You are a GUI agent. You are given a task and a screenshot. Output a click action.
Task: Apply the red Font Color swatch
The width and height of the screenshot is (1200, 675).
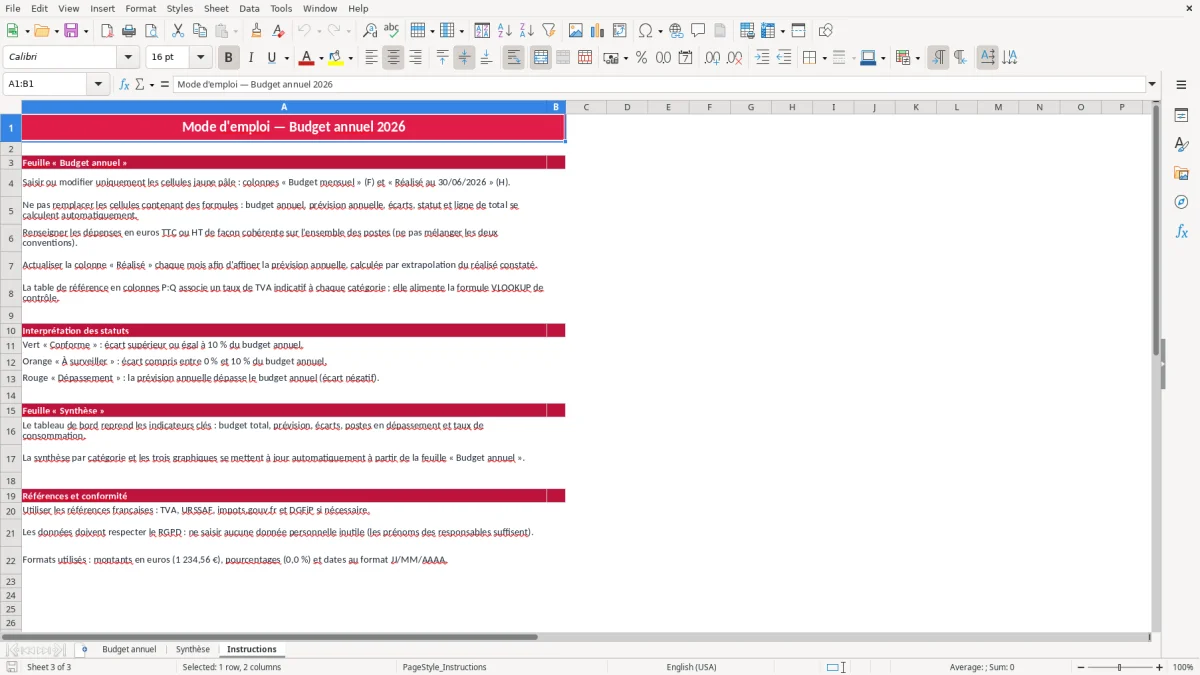tap(307, 58)
